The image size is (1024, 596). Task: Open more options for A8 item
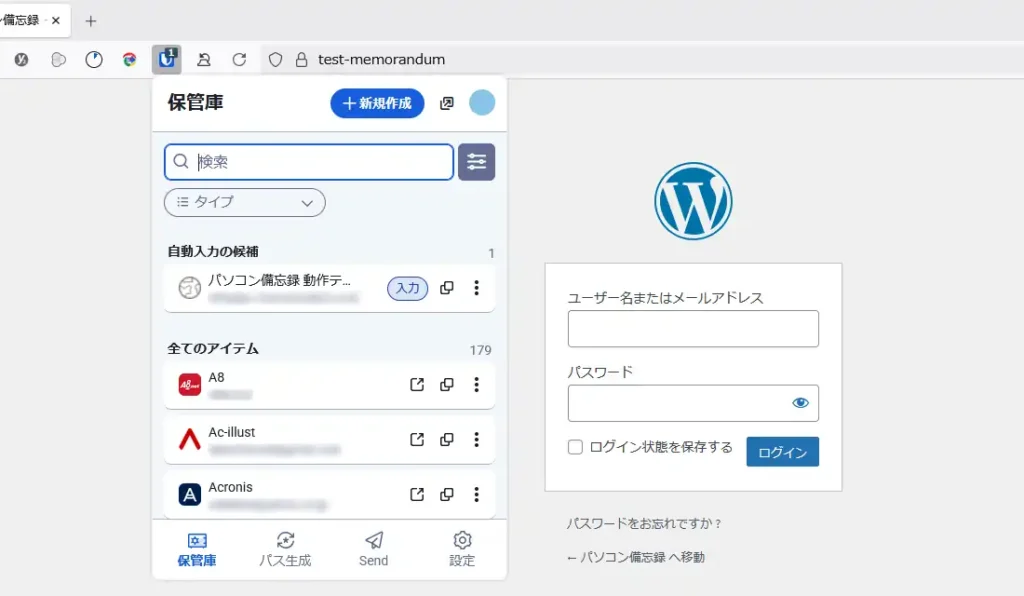477,384
